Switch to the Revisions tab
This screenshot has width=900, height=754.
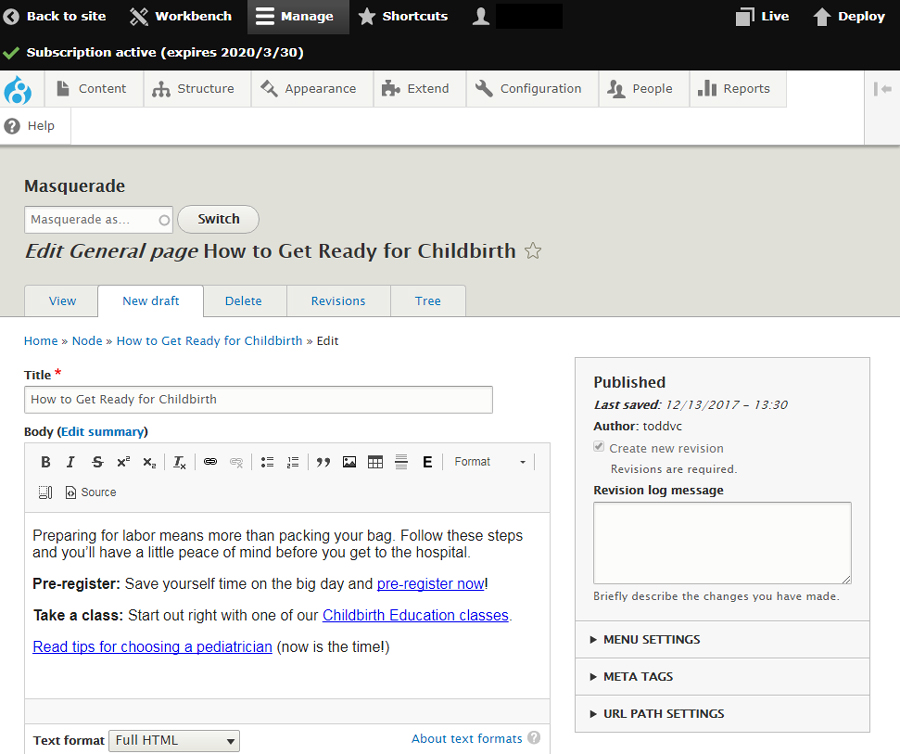(338, 301)
